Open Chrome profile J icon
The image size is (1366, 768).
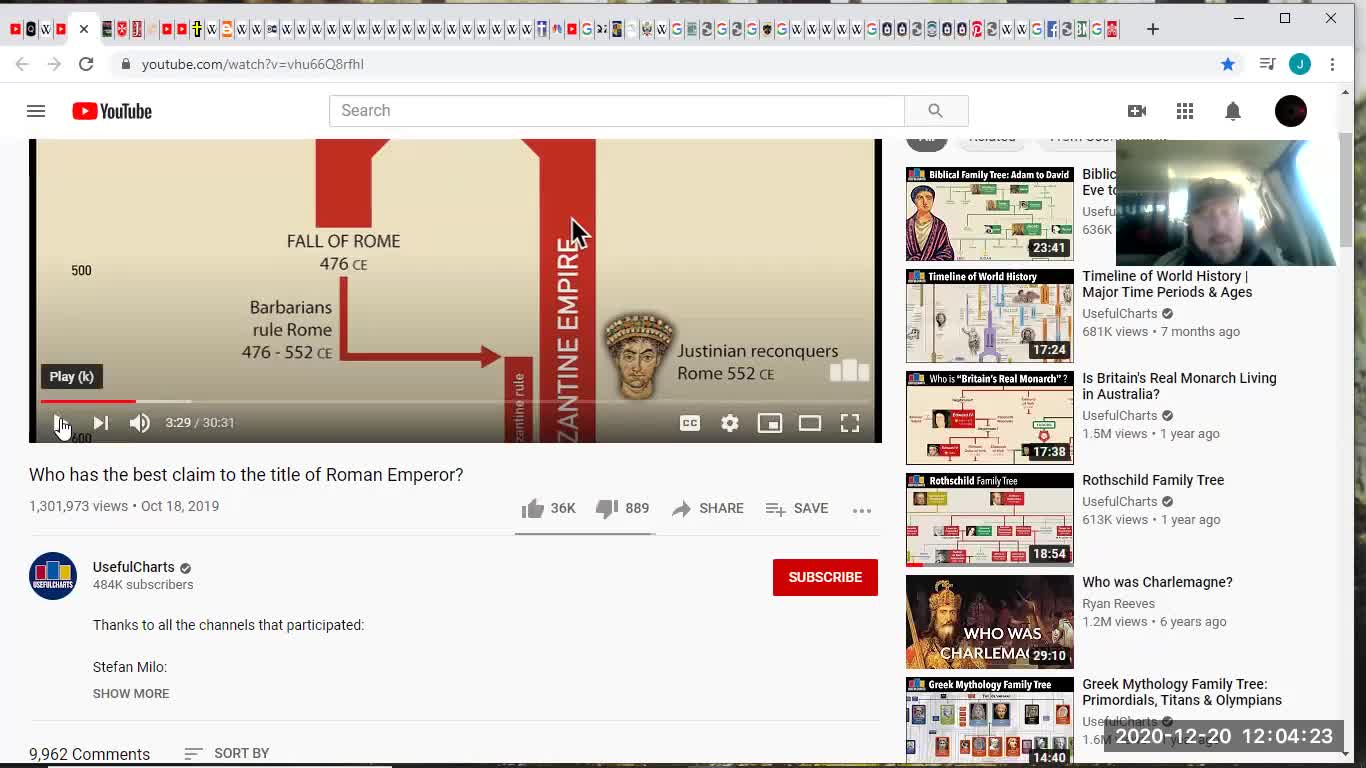pos(1300,64)
